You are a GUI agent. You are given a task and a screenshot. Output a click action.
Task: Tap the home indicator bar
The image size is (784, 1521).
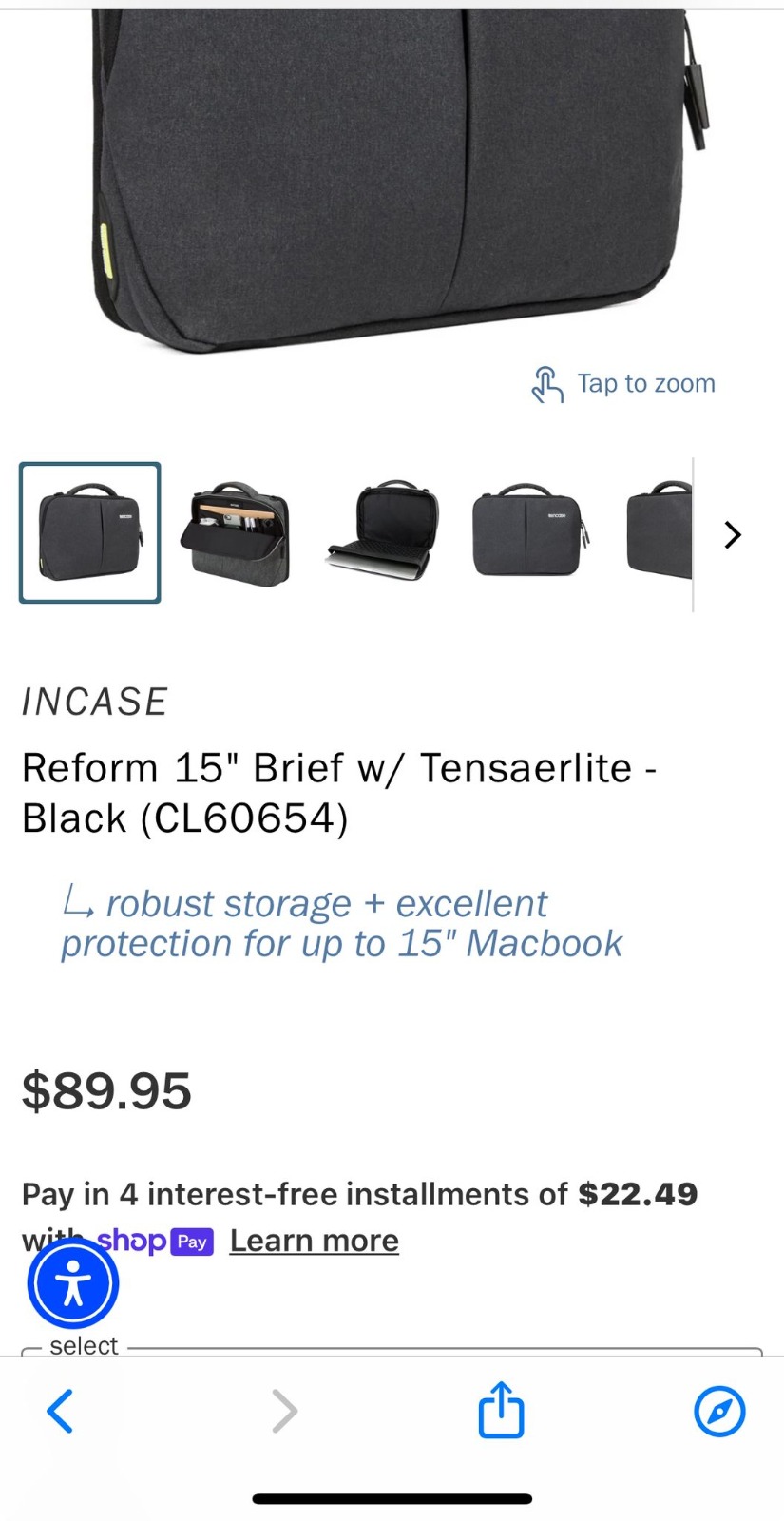coord(392,1499)
